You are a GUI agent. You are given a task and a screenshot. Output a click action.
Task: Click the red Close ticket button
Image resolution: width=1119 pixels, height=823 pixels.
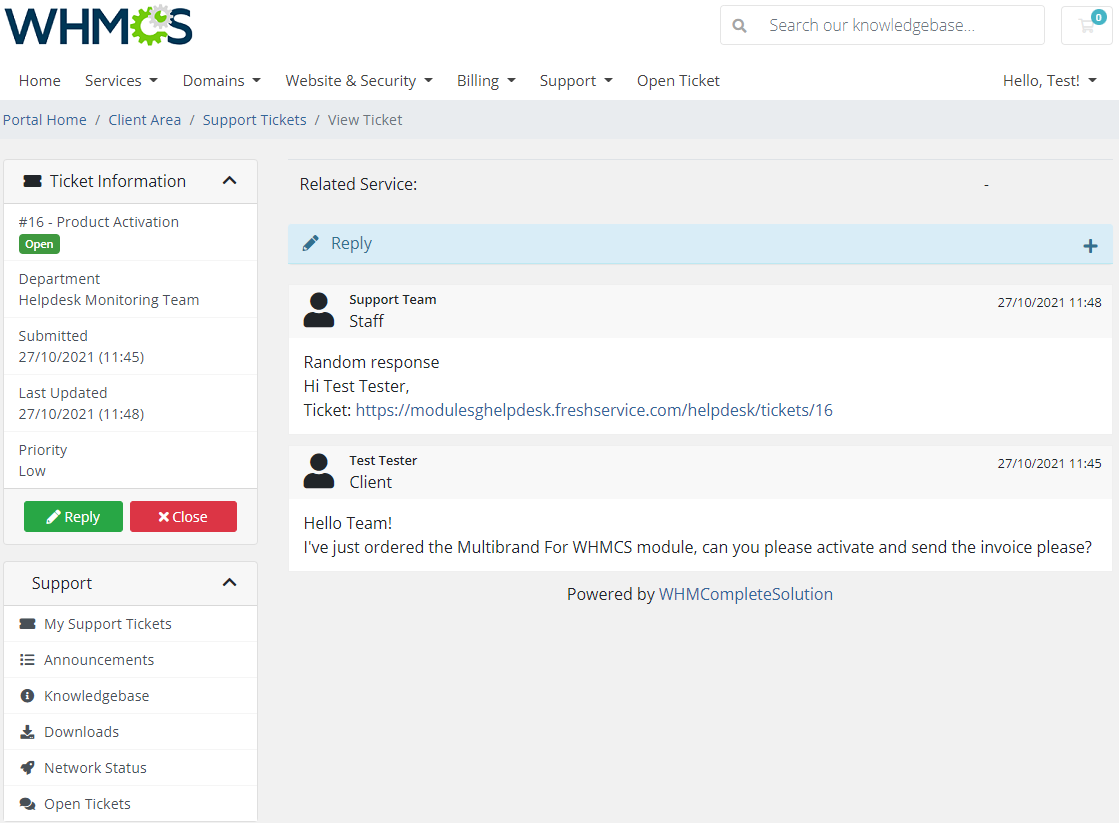[183, 517]
